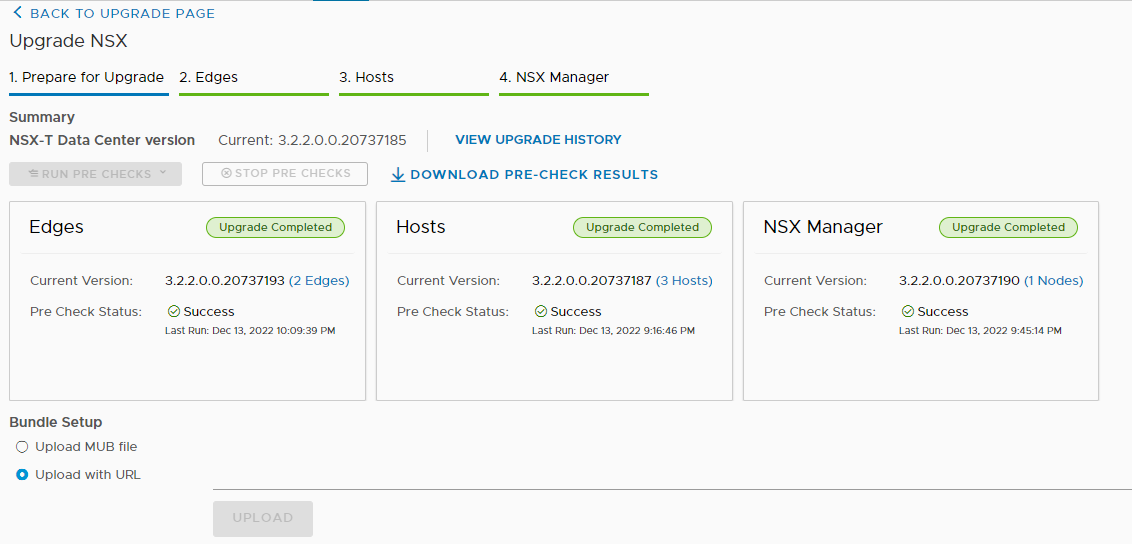Click the Hosts card title

click(421, 227)
